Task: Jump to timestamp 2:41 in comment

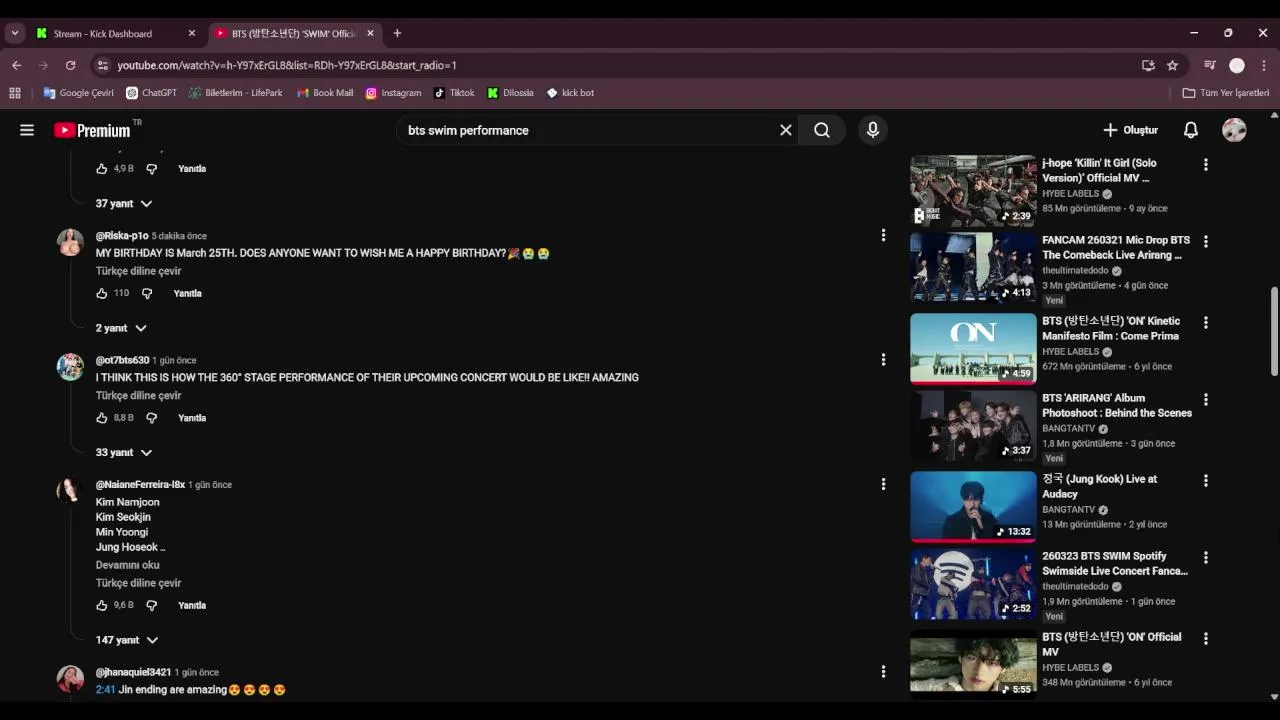Action: tap(105, 690)
